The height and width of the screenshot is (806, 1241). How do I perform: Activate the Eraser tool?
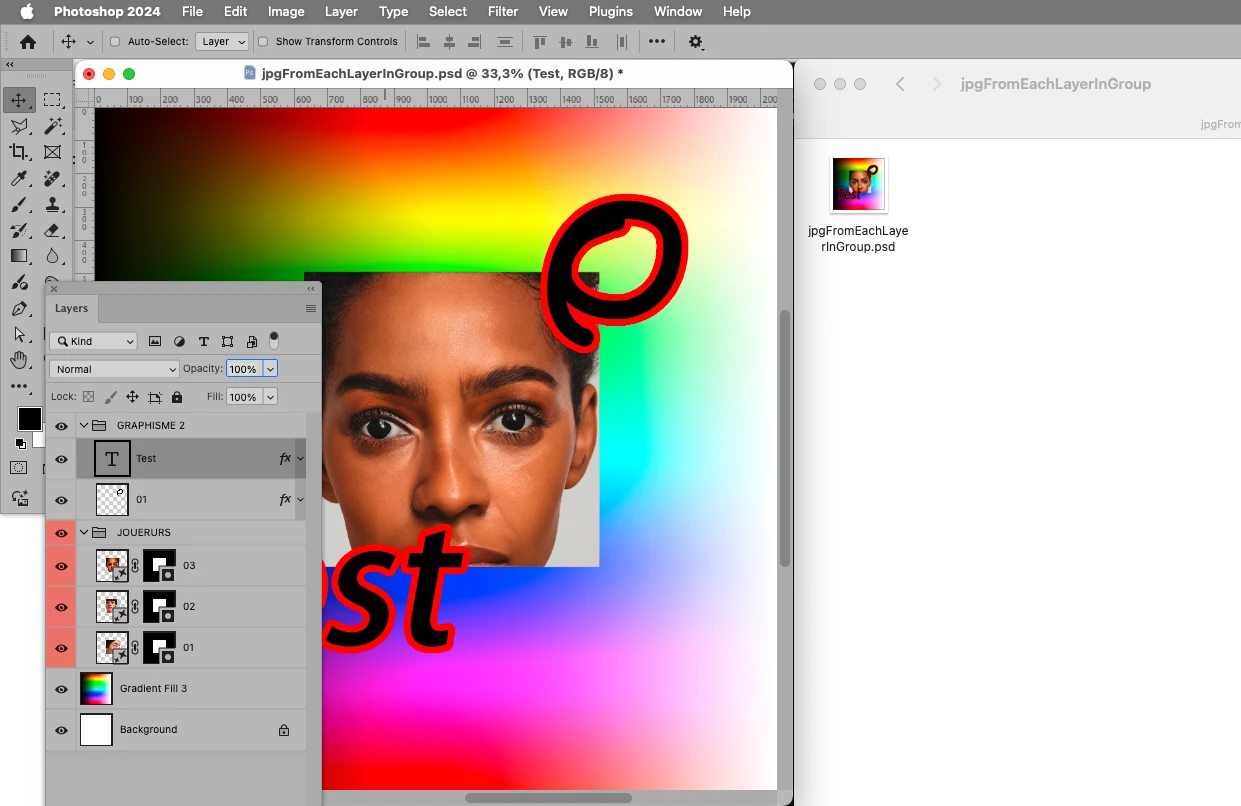[x=53, y=230]
